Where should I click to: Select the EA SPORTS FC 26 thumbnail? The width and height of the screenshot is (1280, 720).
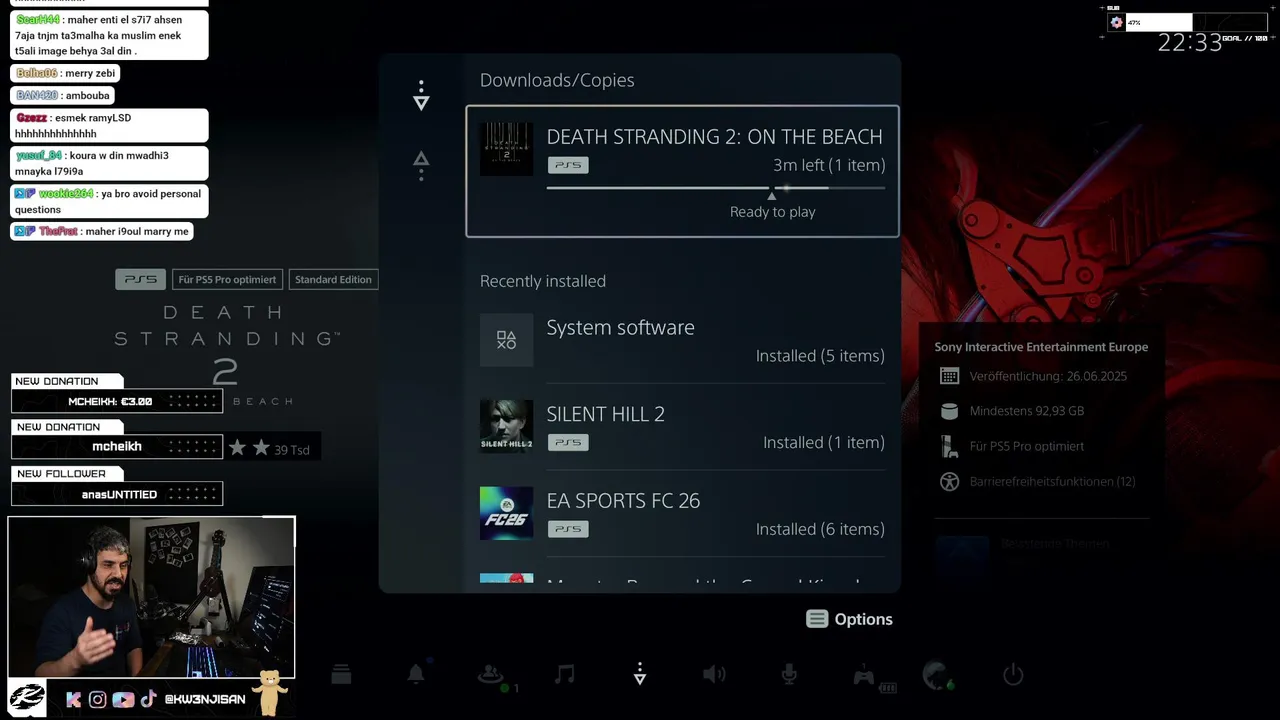tap(506, 513)
